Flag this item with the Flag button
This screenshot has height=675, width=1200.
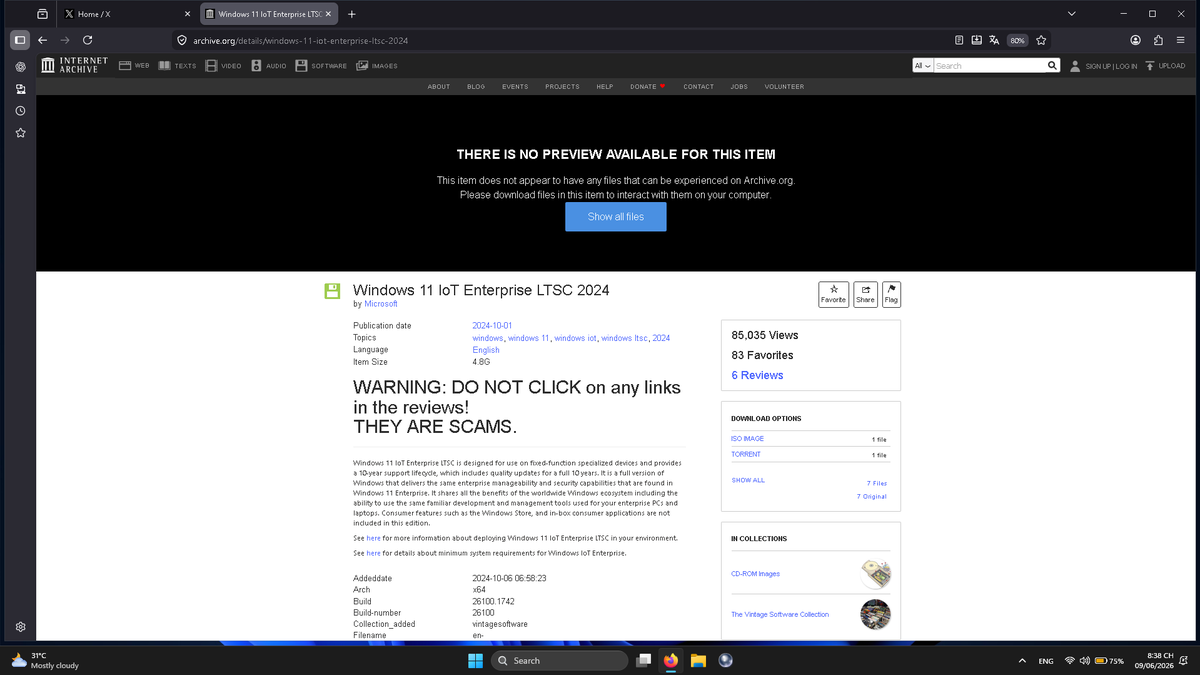(891, 294)
